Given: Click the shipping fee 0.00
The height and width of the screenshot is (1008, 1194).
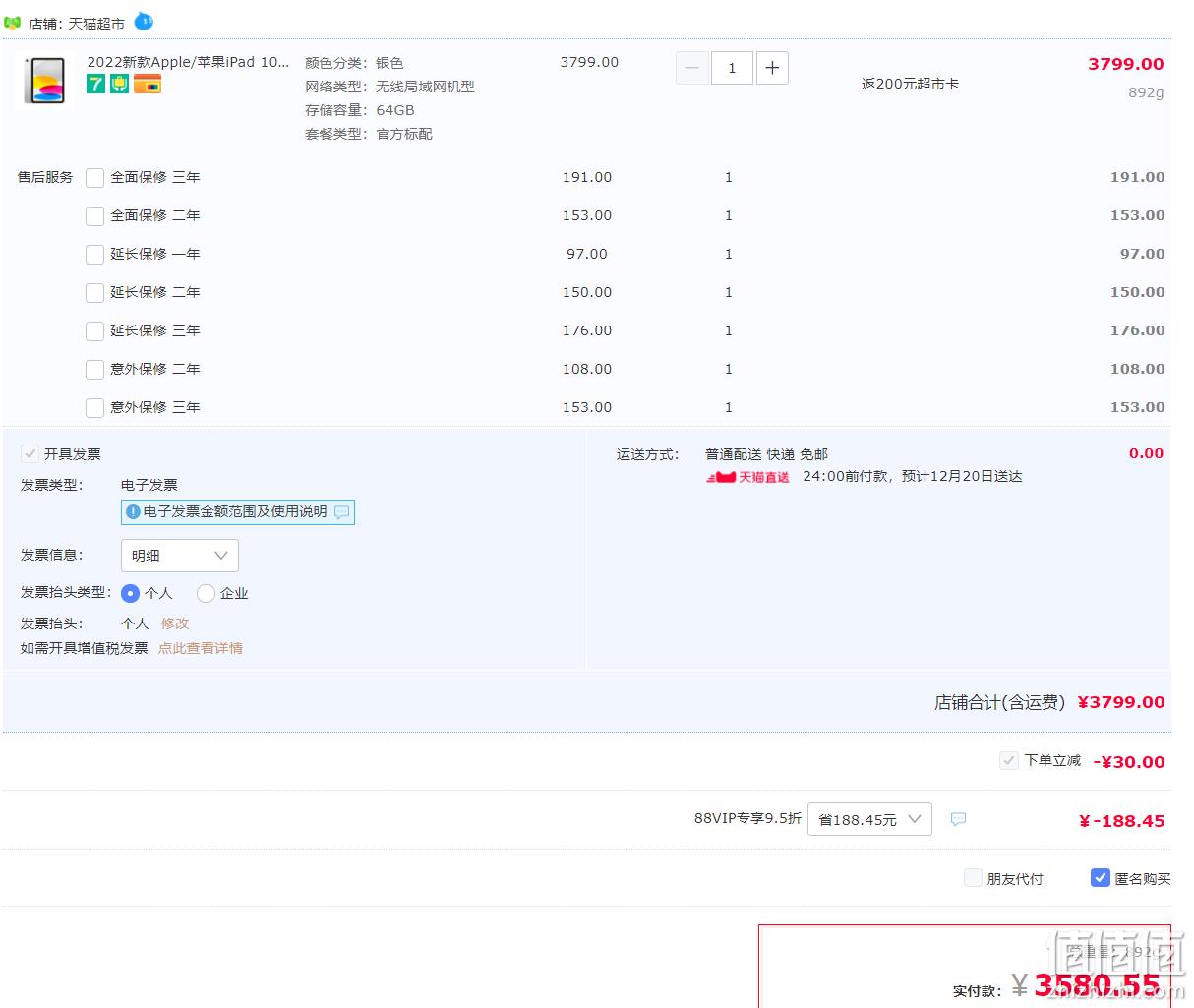Looking at the screenshot, I should pos(1146,453).
